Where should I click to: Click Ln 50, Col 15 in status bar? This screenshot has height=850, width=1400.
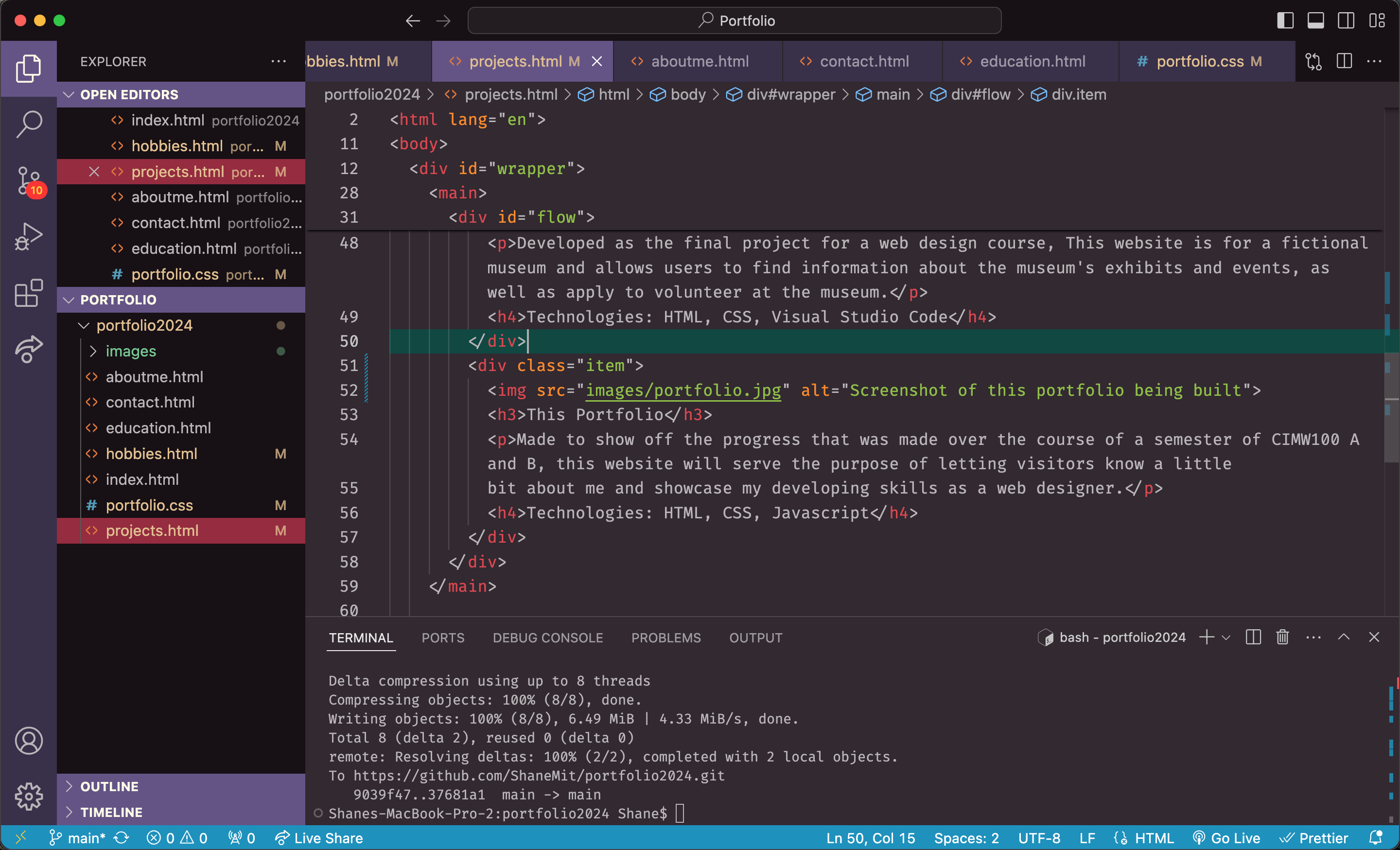pos(871,837)
